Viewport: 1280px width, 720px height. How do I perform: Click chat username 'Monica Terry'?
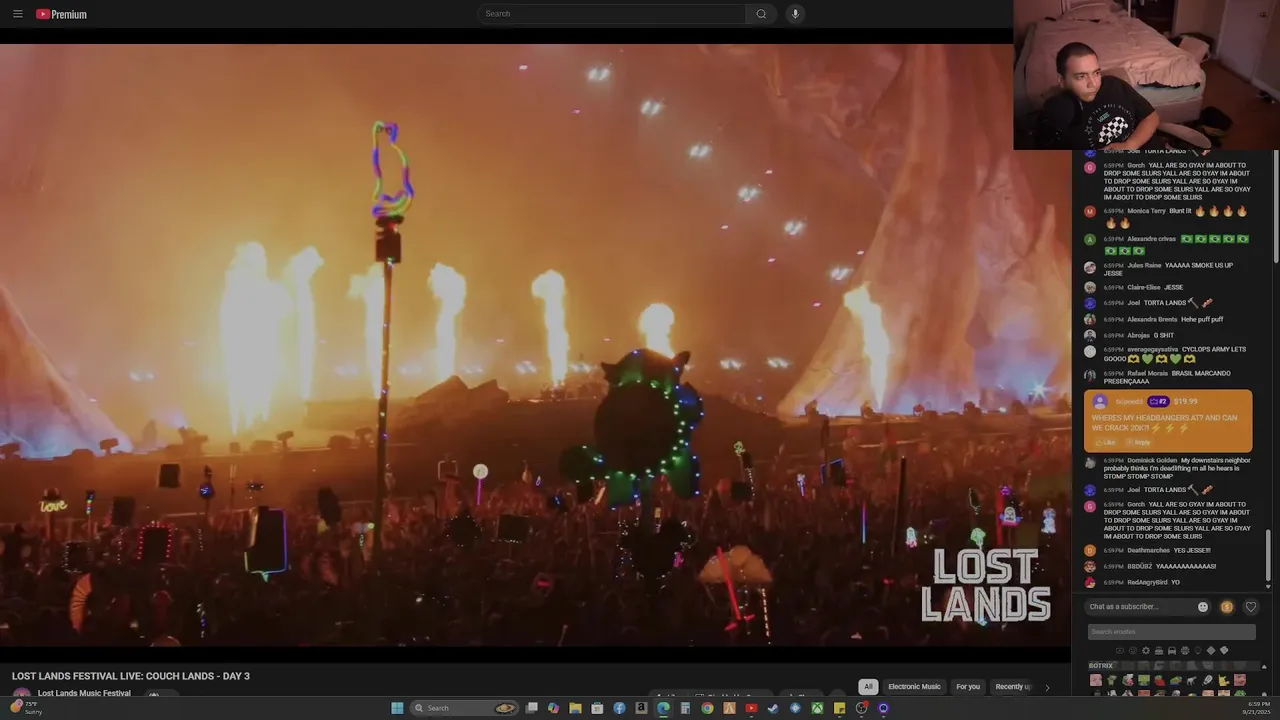point(1146,211)
